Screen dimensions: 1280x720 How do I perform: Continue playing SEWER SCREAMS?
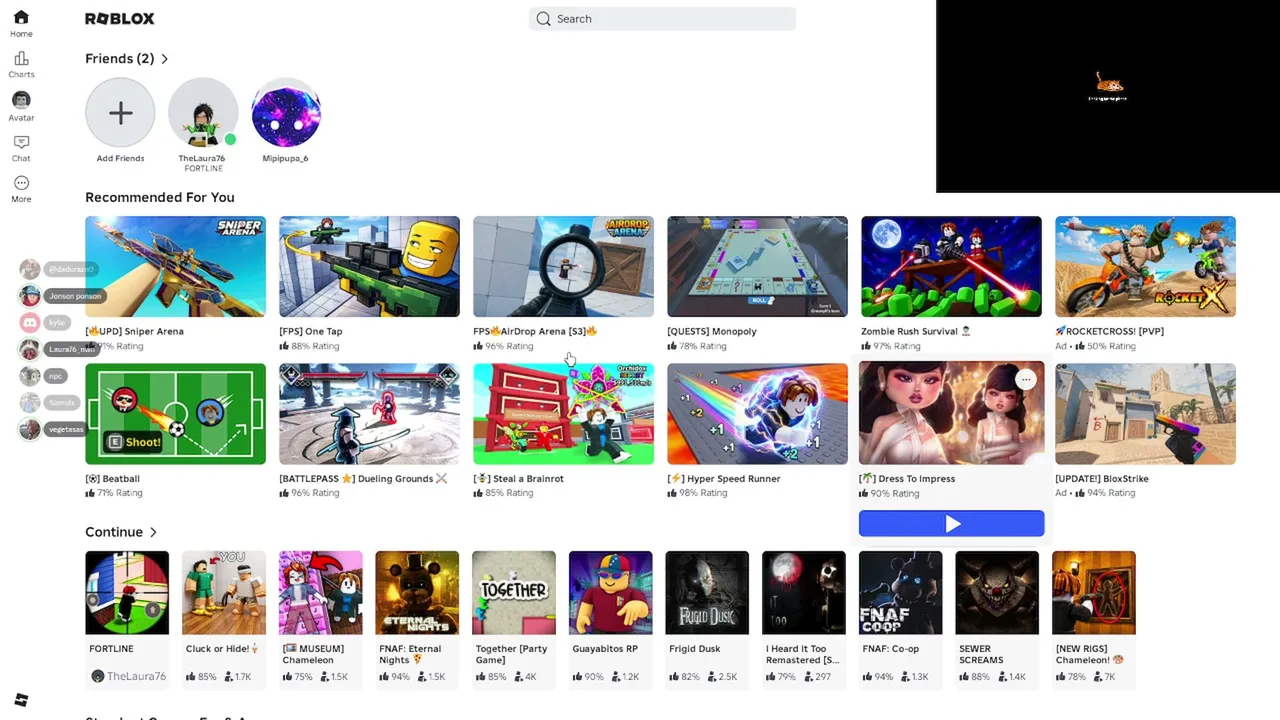997,593
